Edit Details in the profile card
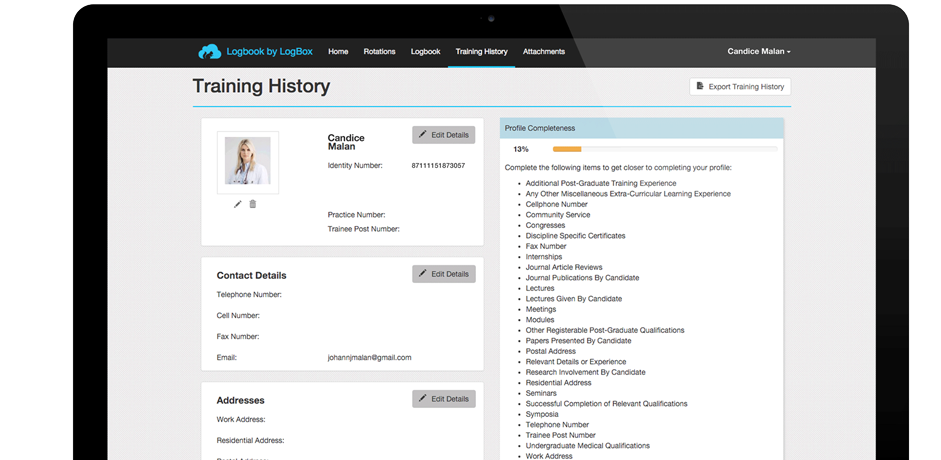 click(443, 135)
